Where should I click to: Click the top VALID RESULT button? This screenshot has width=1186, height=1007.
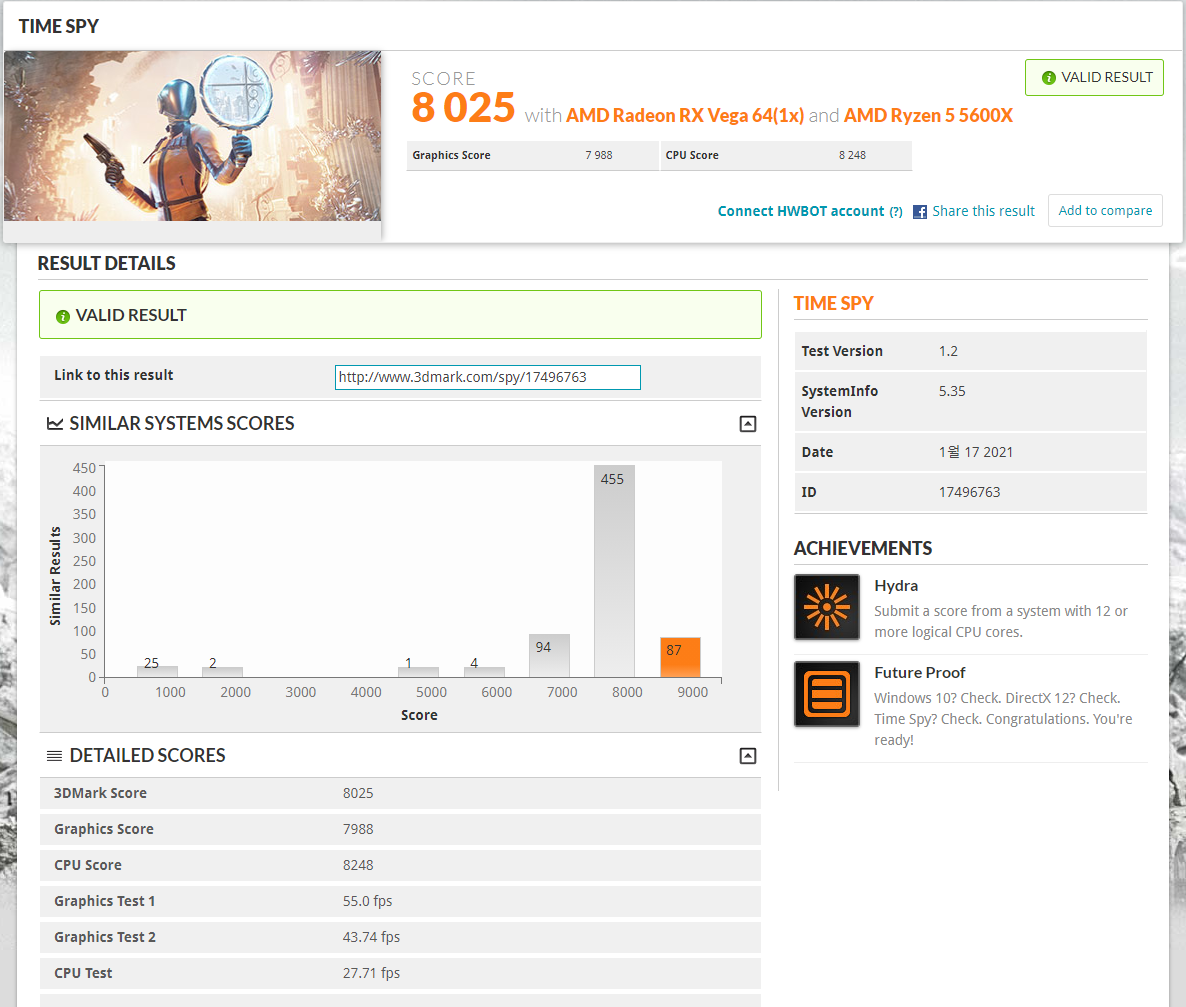[x=1094, y=77]
